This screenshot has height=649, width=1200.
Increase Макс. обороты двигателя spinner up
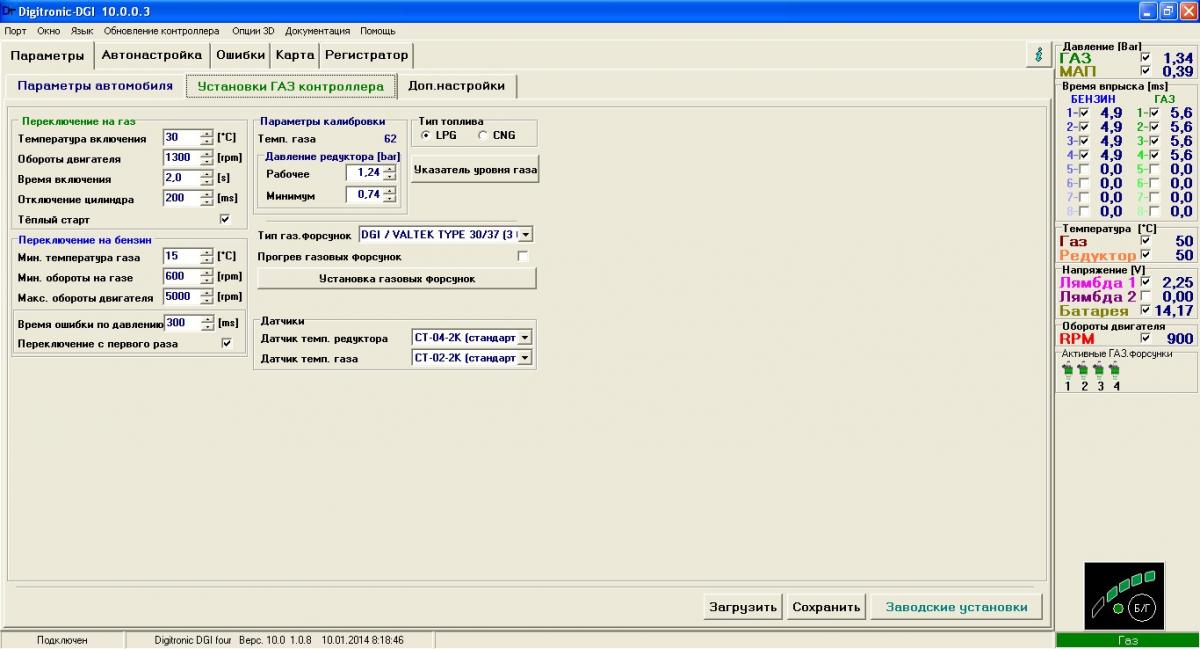click(x=207, y=293)
